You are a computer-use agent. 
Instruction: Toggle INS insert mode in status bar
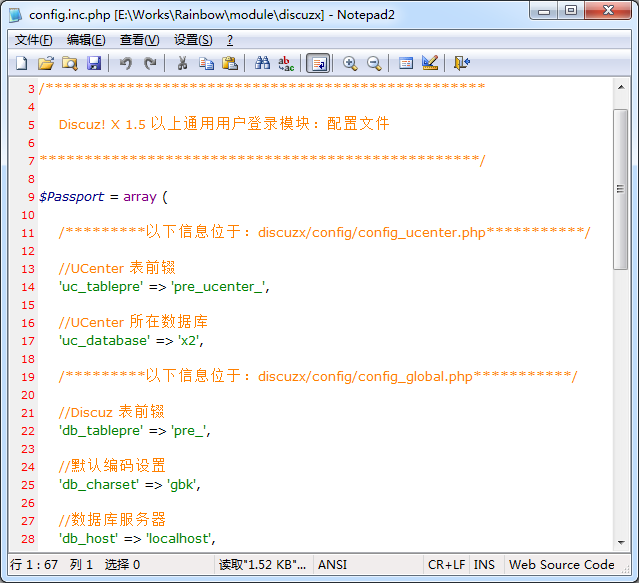coord(484,565)
